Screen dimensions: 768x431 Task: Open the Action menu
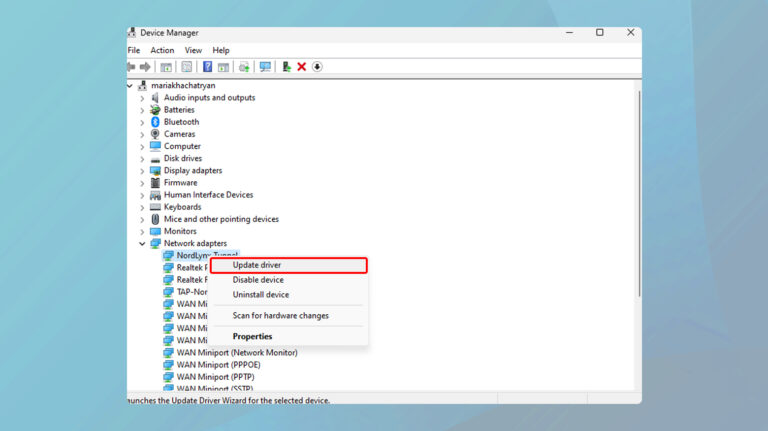click(162, 50)
